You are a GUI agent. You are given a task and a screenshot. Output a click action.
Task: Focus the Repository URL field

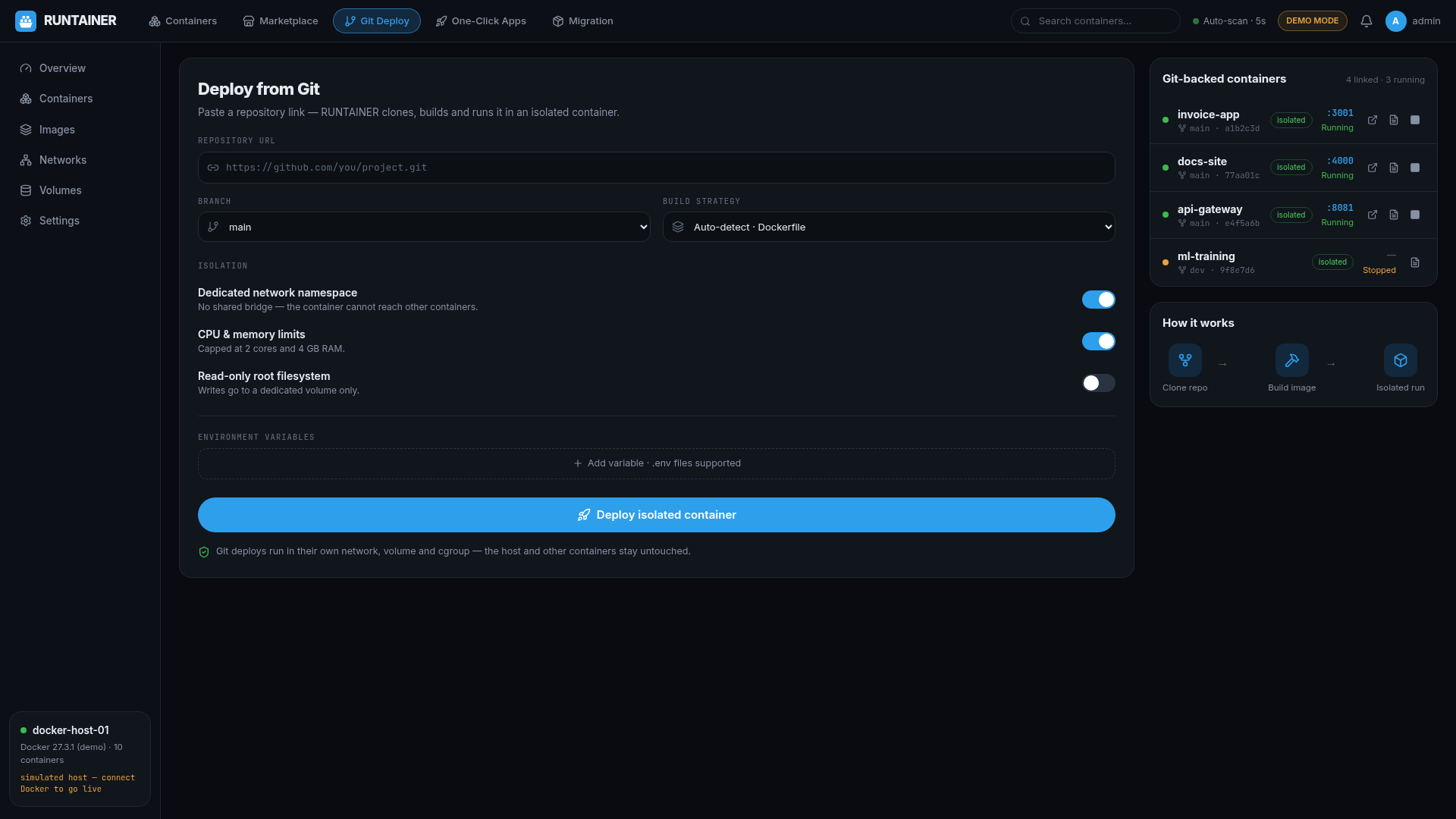657,168
